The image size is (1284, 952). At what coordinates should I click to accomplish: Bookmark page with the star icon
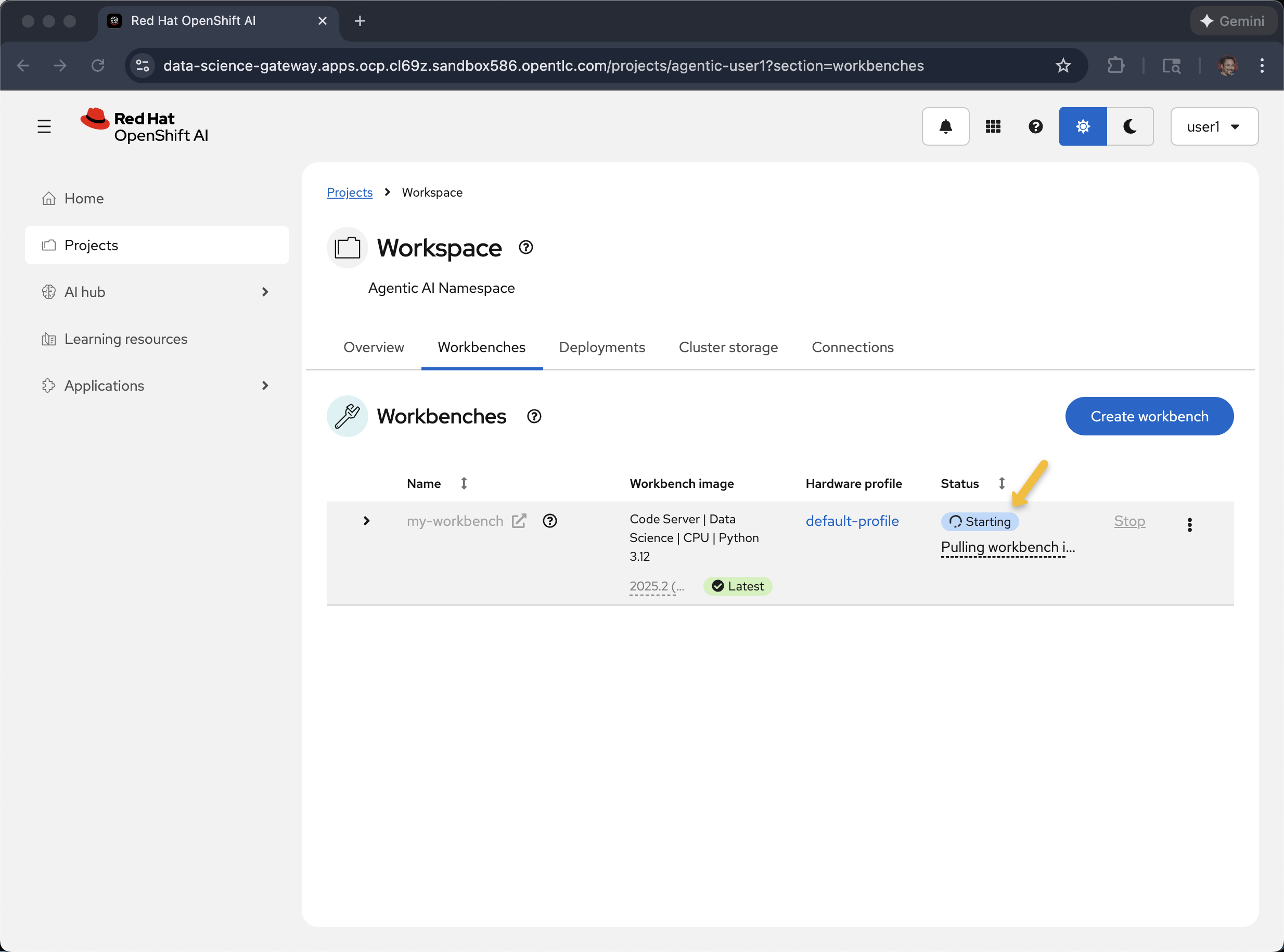click(1063, 66)
